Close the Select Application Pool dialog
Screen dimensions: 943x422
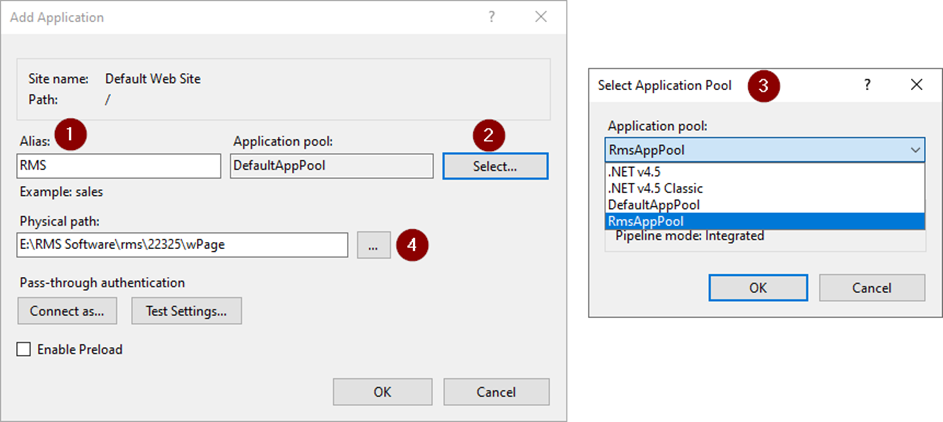917,85
